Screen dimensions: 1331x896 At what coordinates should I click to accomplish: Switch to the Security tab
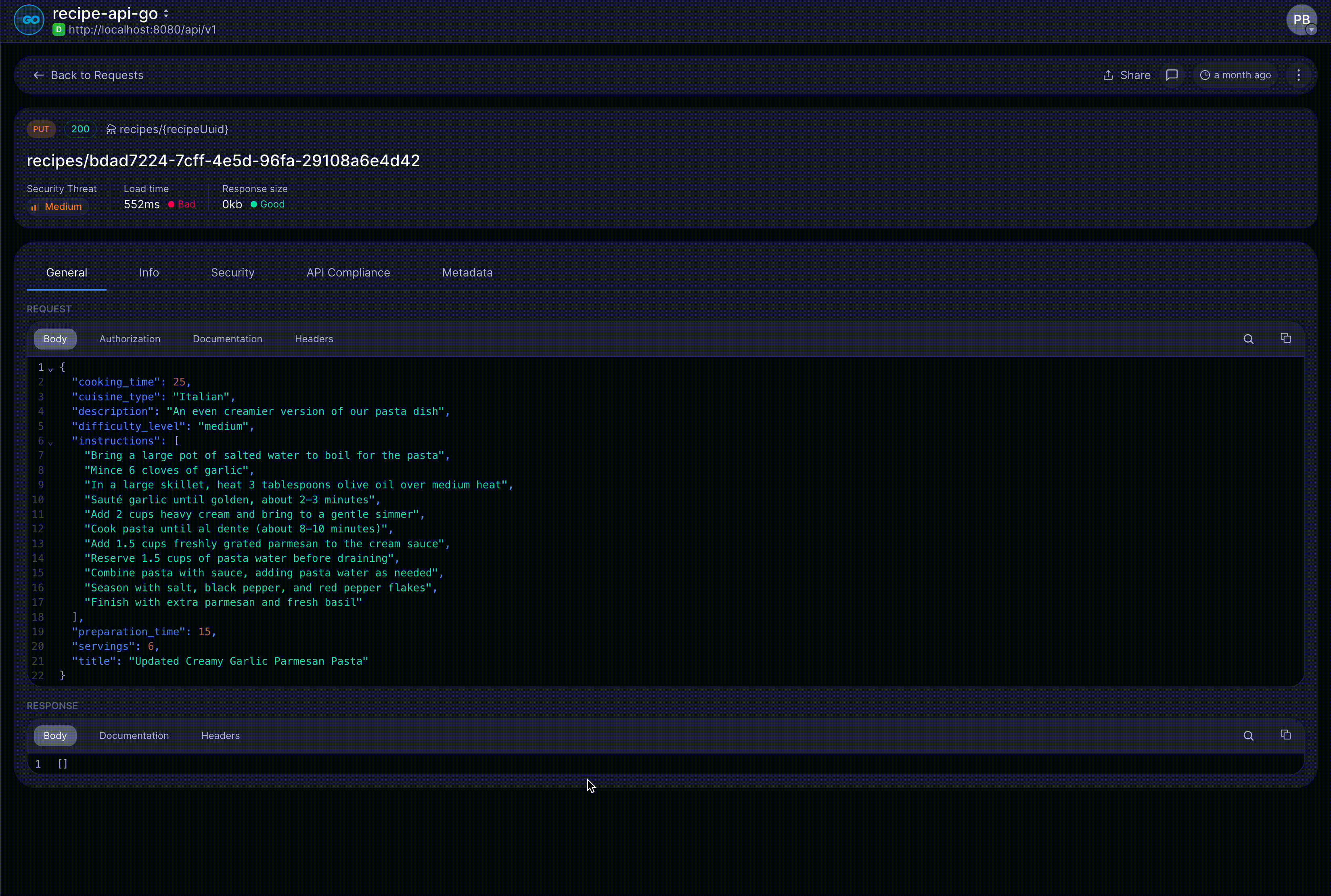pos(232,272)
